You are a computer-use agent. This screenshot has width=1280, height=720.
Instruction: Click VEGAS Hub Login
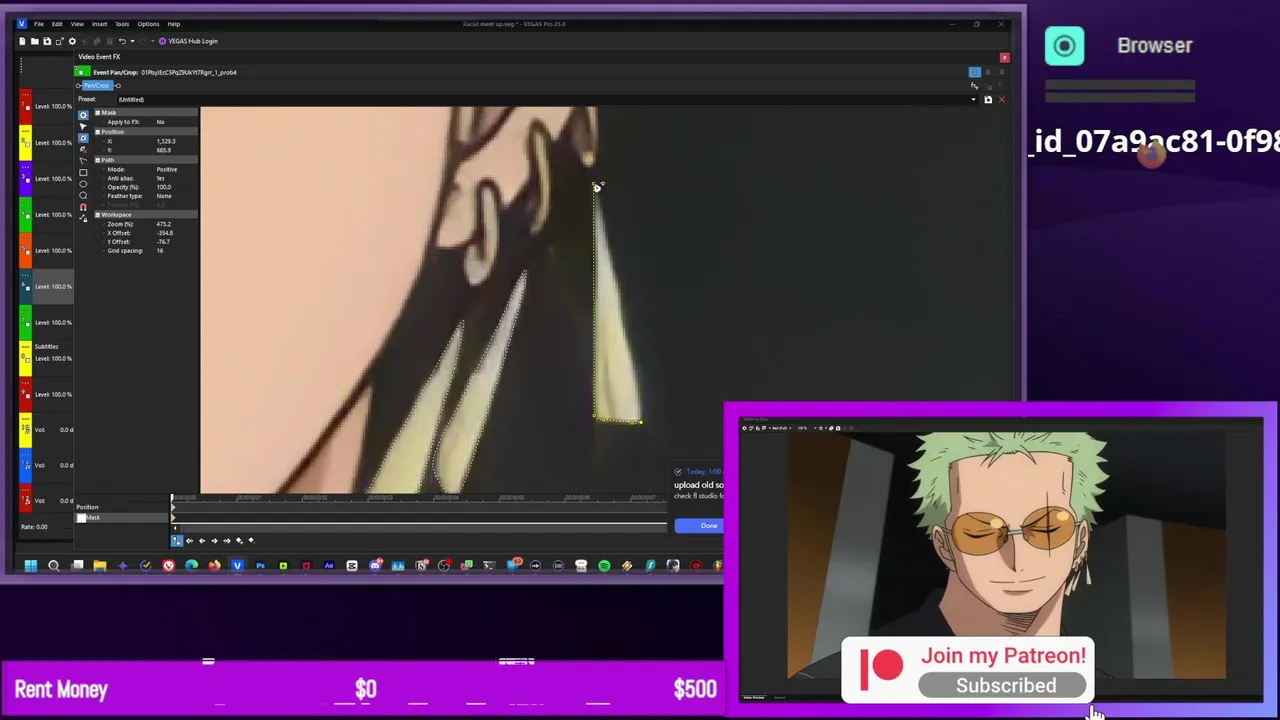[189, 41]
